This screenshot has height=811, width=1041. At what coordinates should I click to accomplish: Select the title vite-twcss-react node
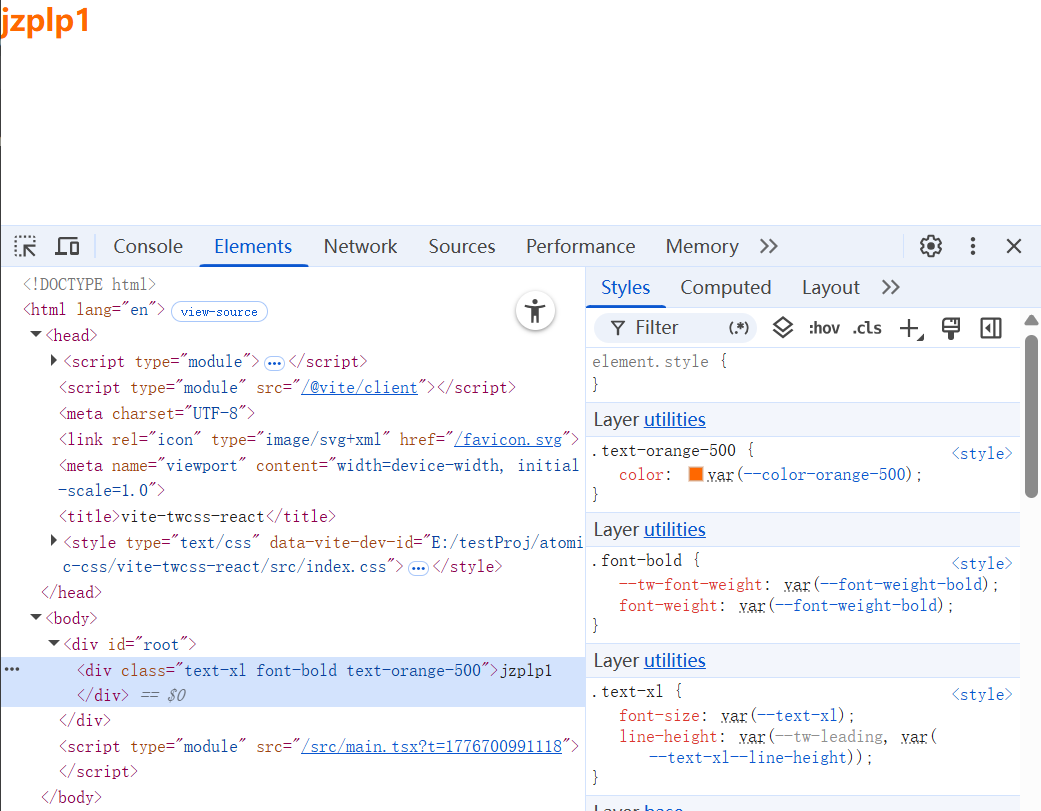(x=197, y=516)
